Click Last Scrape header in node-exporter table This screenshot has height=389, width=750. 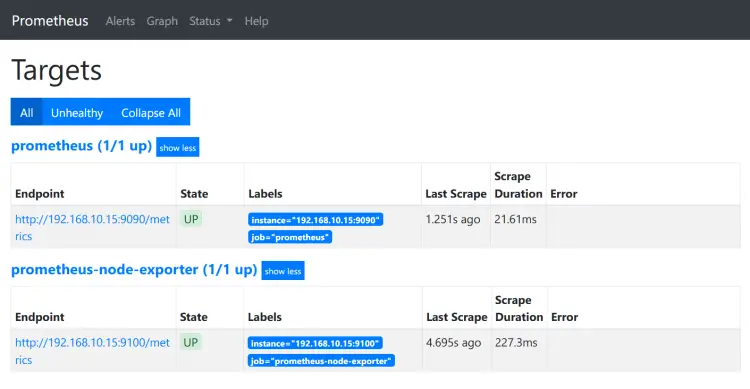click(x=456, y=317)
